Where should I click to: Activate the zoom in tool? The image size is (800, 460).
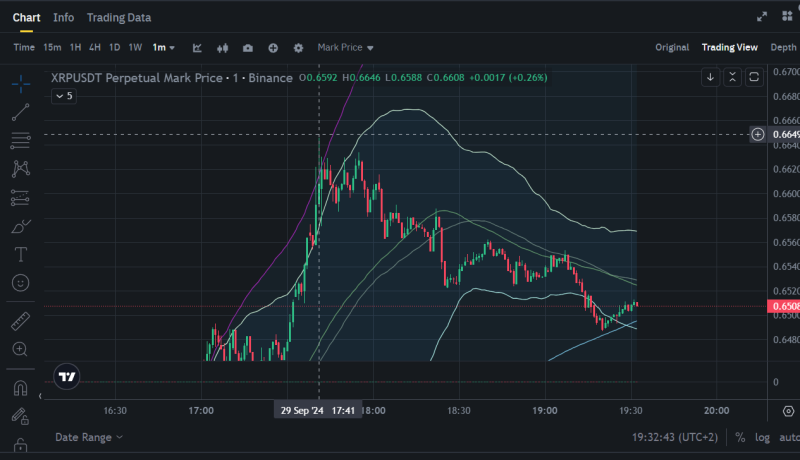click(x=20, y=349)
